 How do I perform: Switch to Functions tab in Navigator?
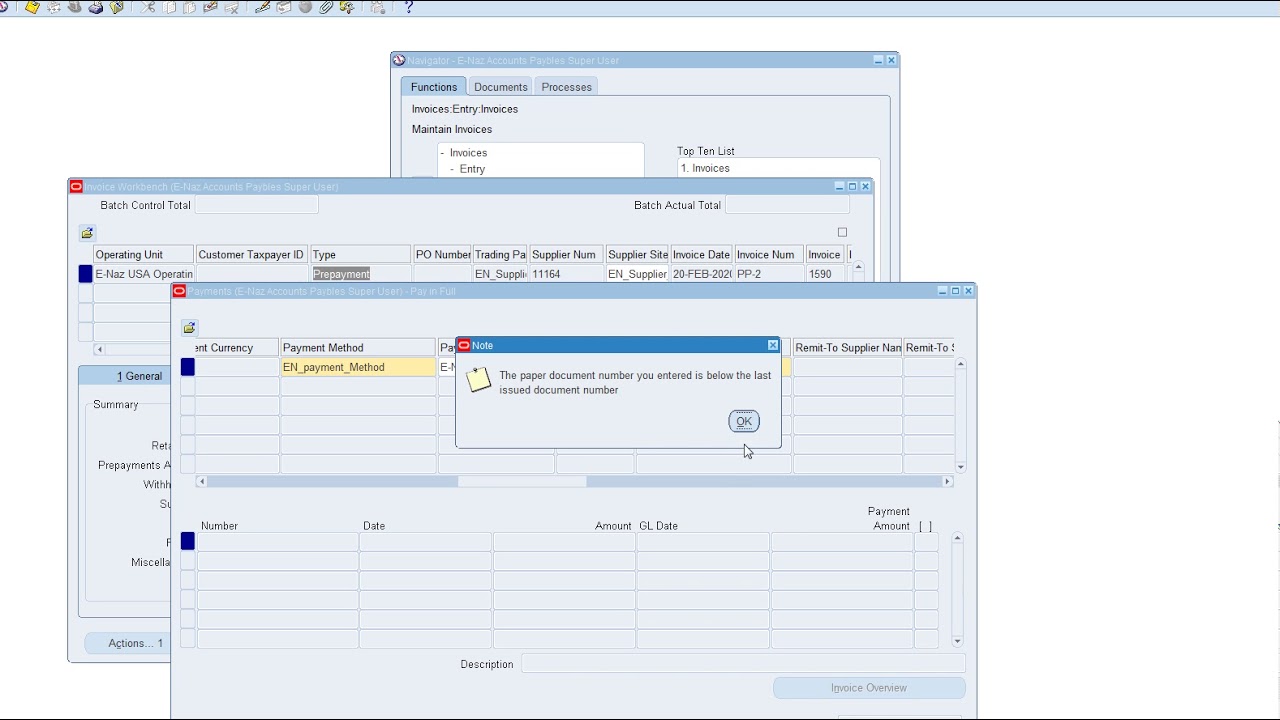coord(434,87)
